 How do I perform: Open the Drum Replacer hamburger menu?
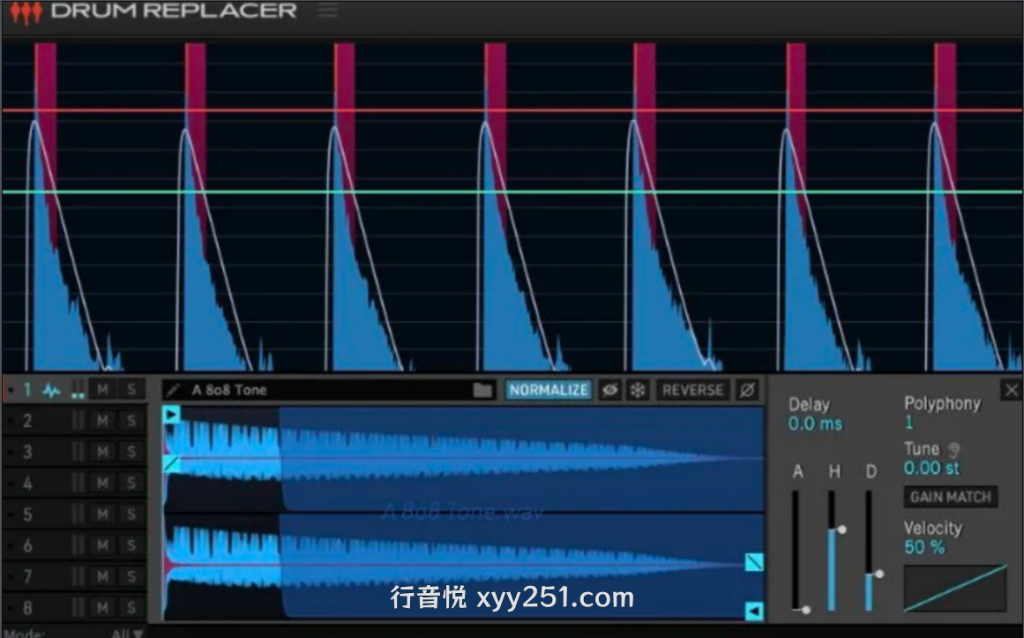click(328, 11)
